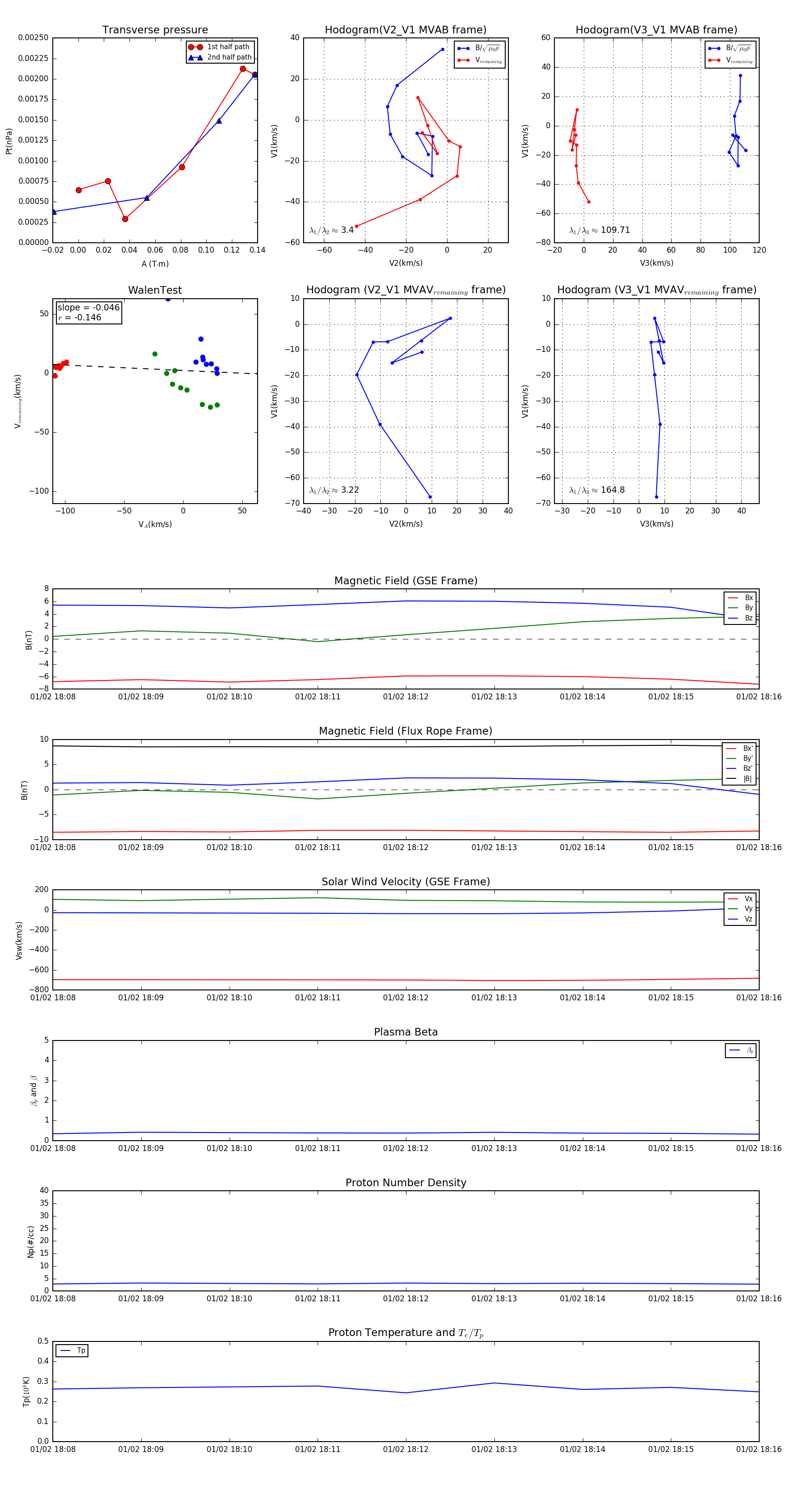Click highest red point on 1st half path curve

243,69
